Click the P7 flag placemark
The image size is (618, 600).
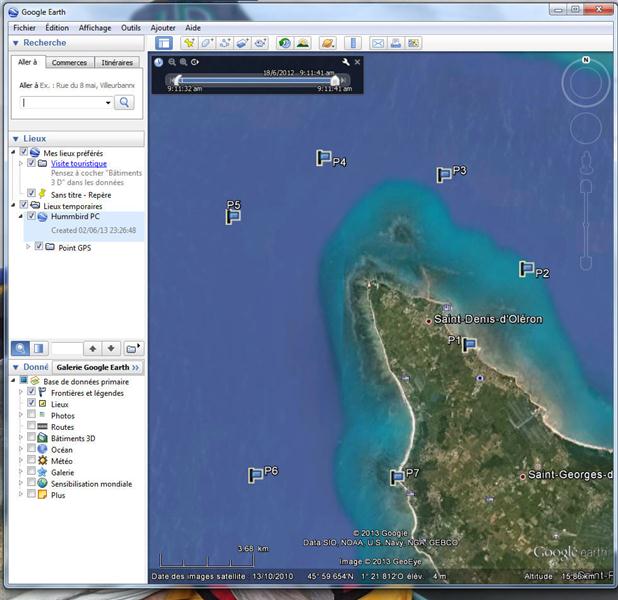[x=397, y=477]
